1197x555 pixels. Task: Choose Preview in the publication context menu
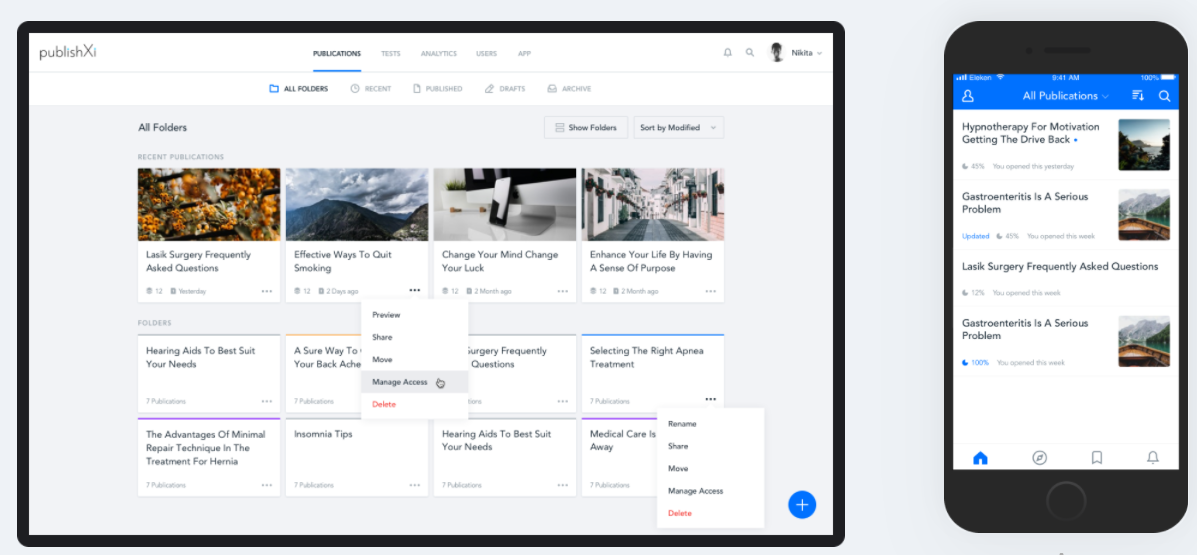(x=415, y=315)
